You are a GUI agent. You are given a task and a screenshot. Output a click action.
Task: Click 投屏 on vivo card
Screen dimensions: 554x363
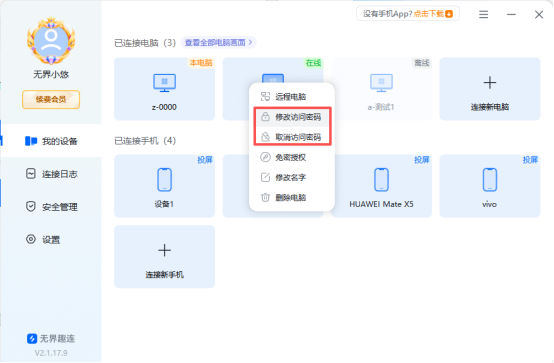(x=530, y=160)
